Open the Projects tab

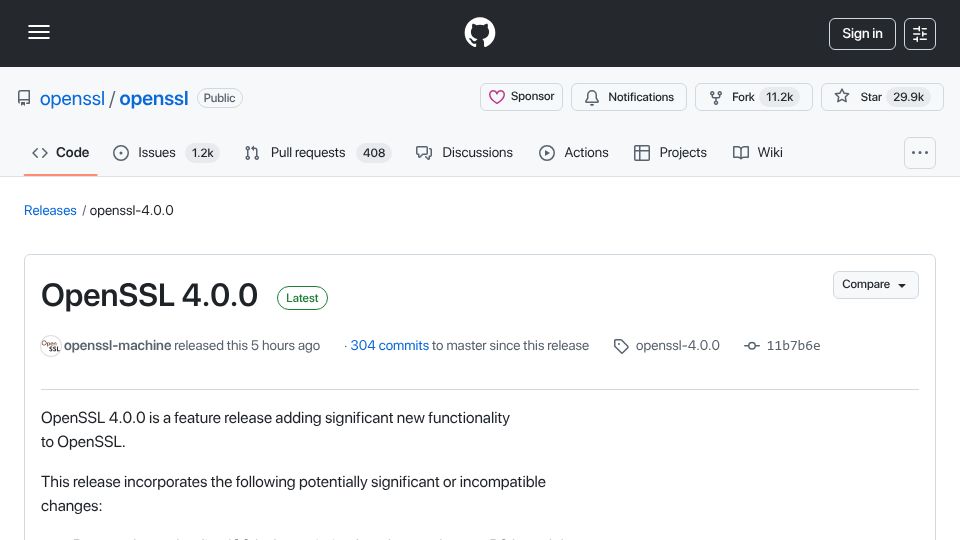[x=670, y=152]
